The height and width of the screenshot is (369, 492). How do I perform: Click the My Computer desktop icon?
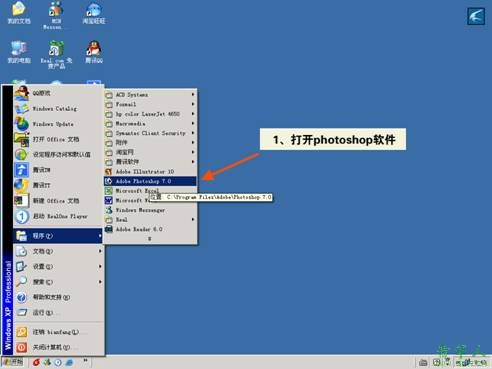[x=19, y=48]
